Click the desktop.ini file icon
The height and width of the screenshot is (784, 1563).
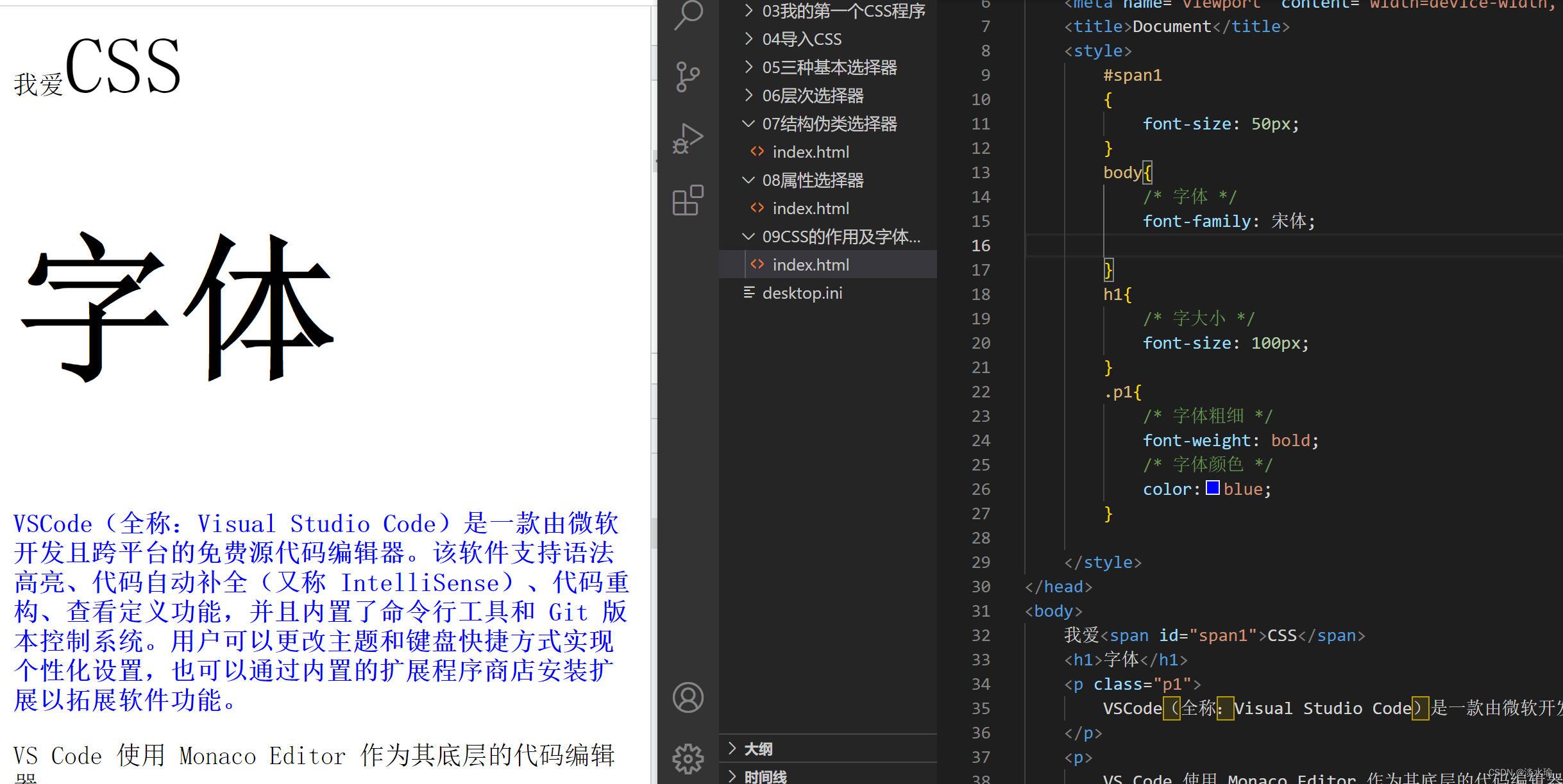(748, 292)
